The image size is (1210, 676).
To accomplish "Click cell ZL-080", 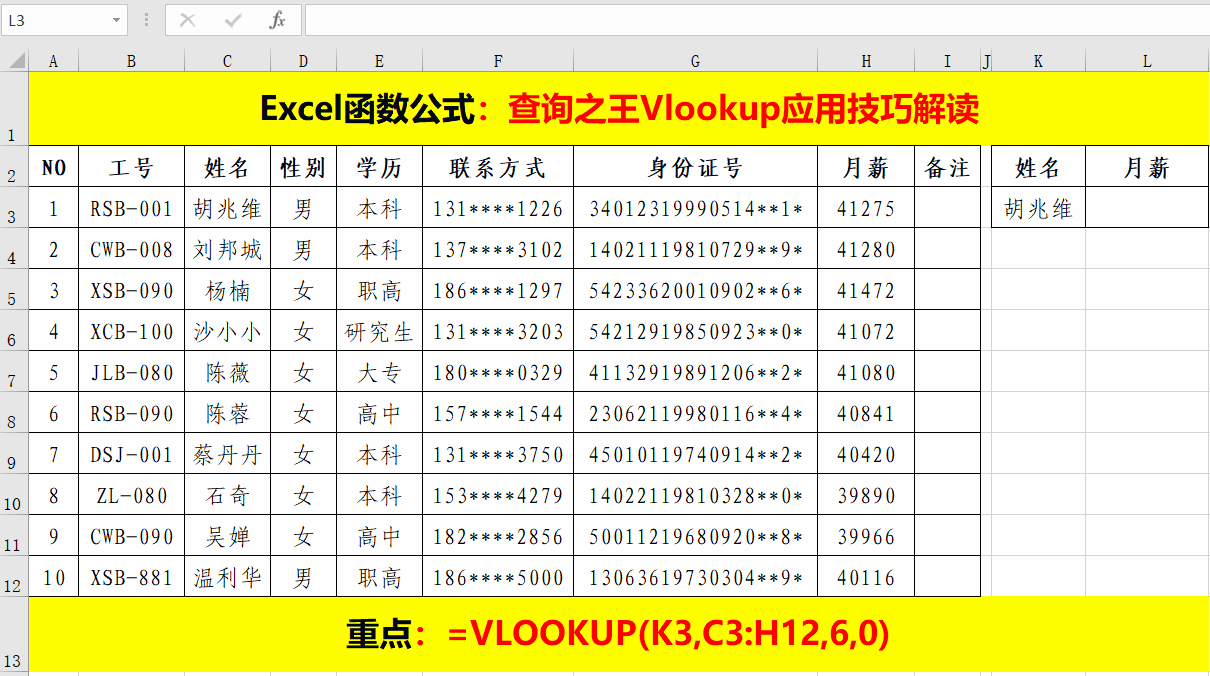I will 132,495.
